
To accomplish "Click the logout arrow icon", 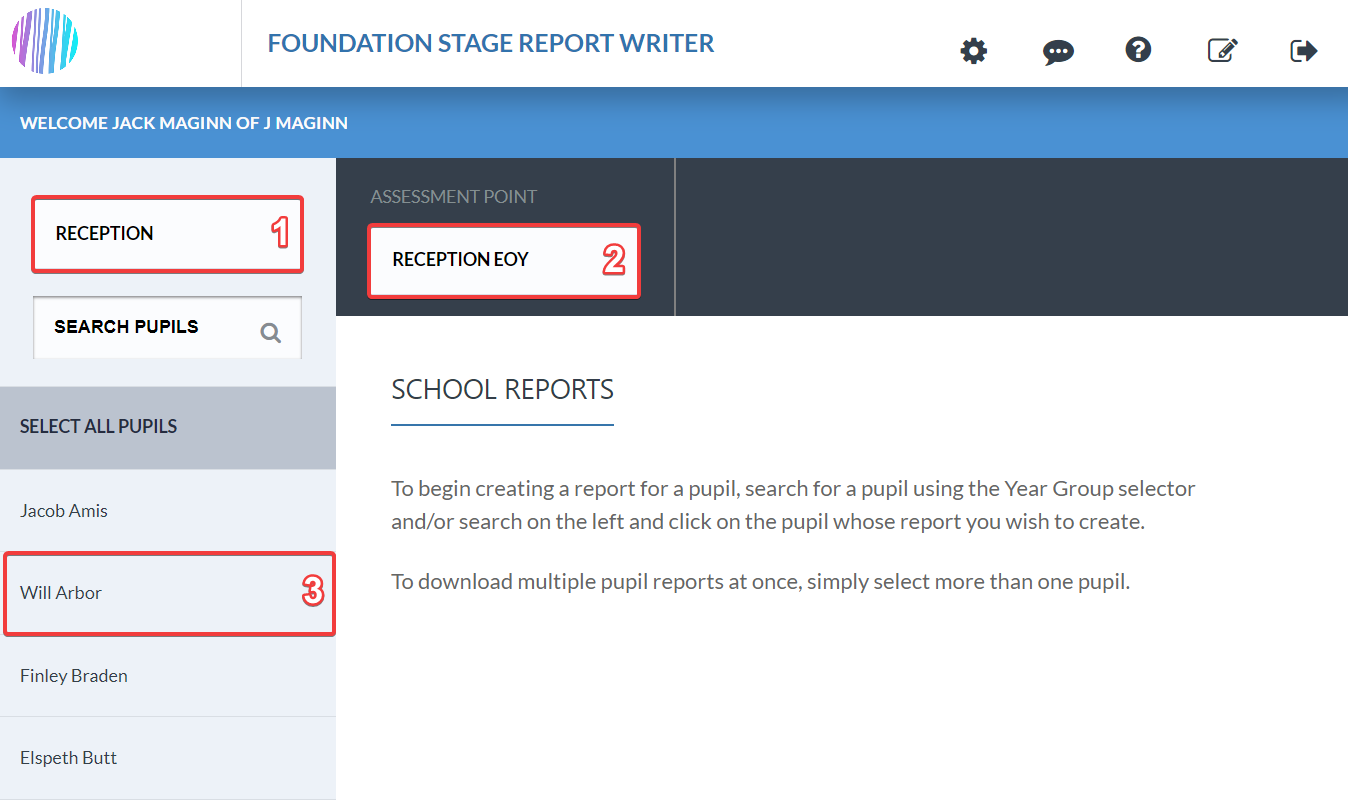I will [x=1304, y=50].
